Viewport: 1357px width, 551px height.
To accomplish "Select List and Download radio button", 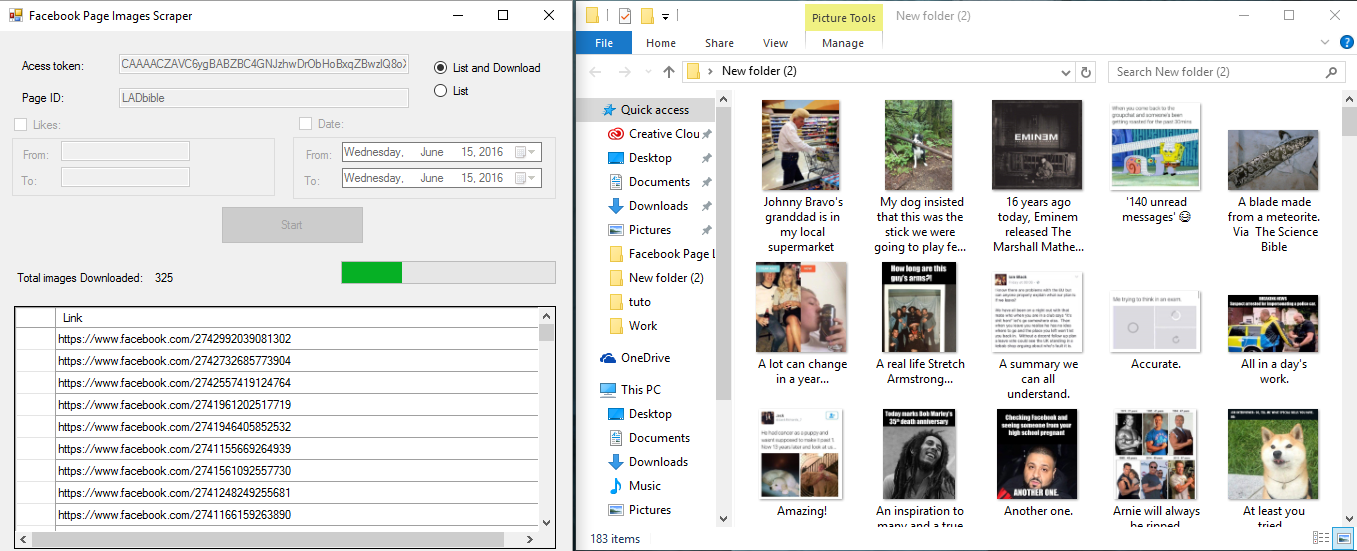I will 487,68.
